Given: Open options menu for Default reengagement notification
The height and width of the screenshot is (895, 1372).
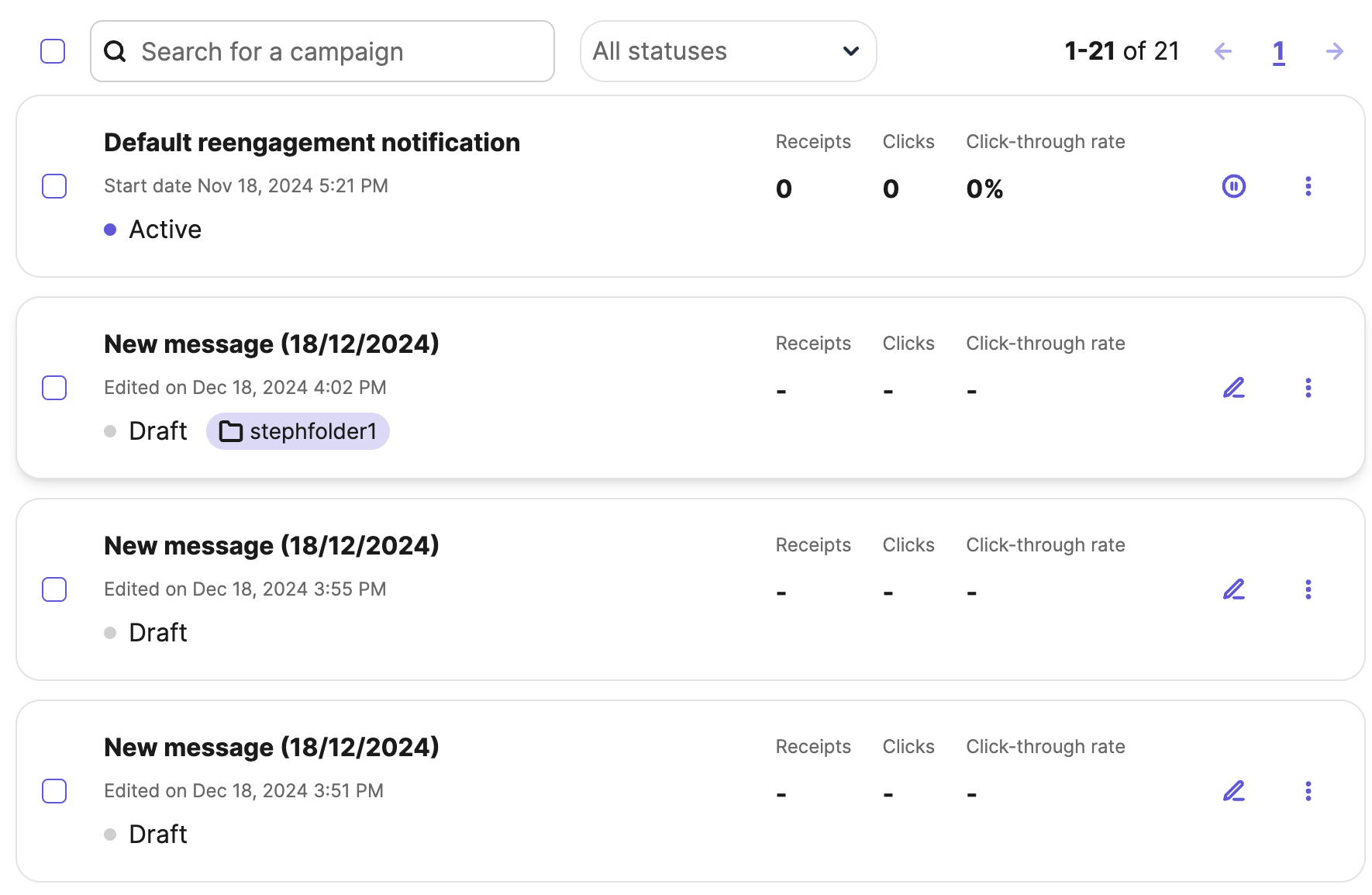Looking at the screenshot, I should (1308, 186).
